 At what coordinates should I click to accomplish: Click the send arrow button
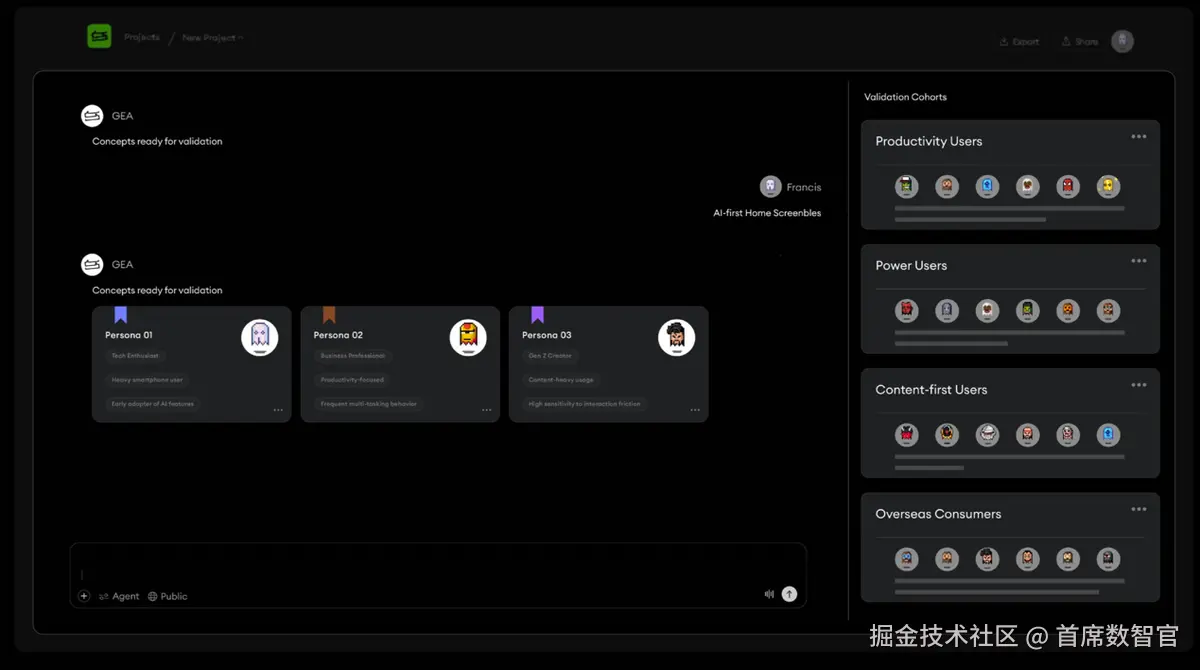pyautogui.click(x=789, y=594)
